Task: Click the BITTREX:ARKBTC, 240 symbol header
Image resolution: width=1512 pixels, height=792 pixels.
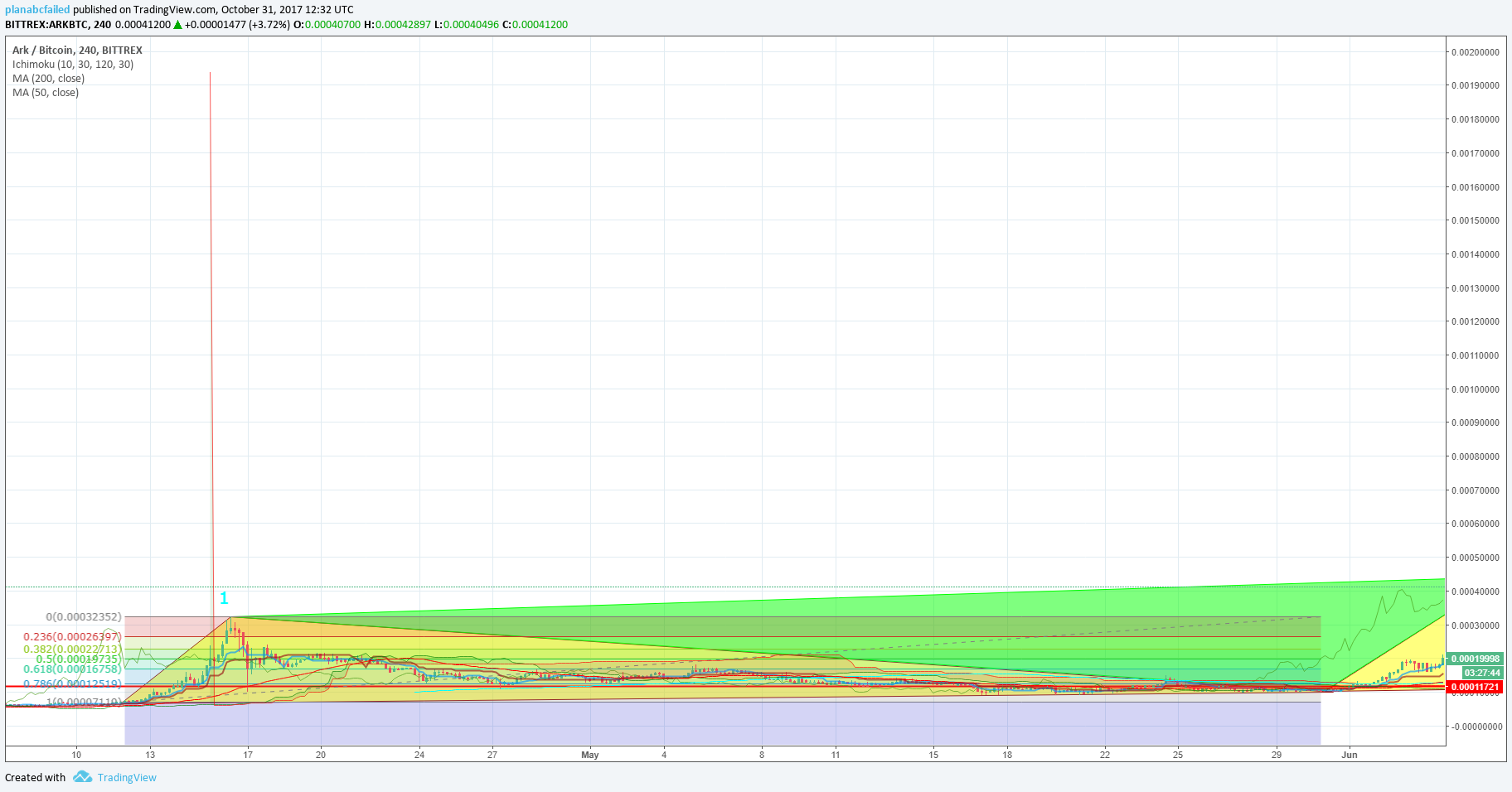Action: coord(58,25)
